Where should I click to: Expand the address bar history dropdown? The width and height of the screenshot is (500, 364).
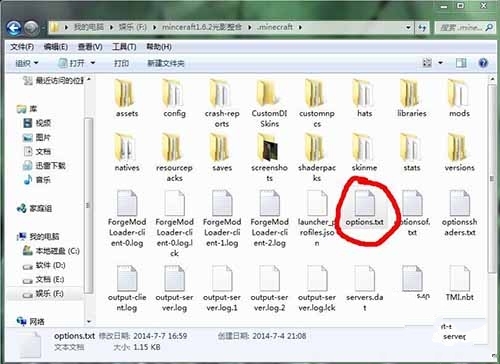tap(408, 28)
